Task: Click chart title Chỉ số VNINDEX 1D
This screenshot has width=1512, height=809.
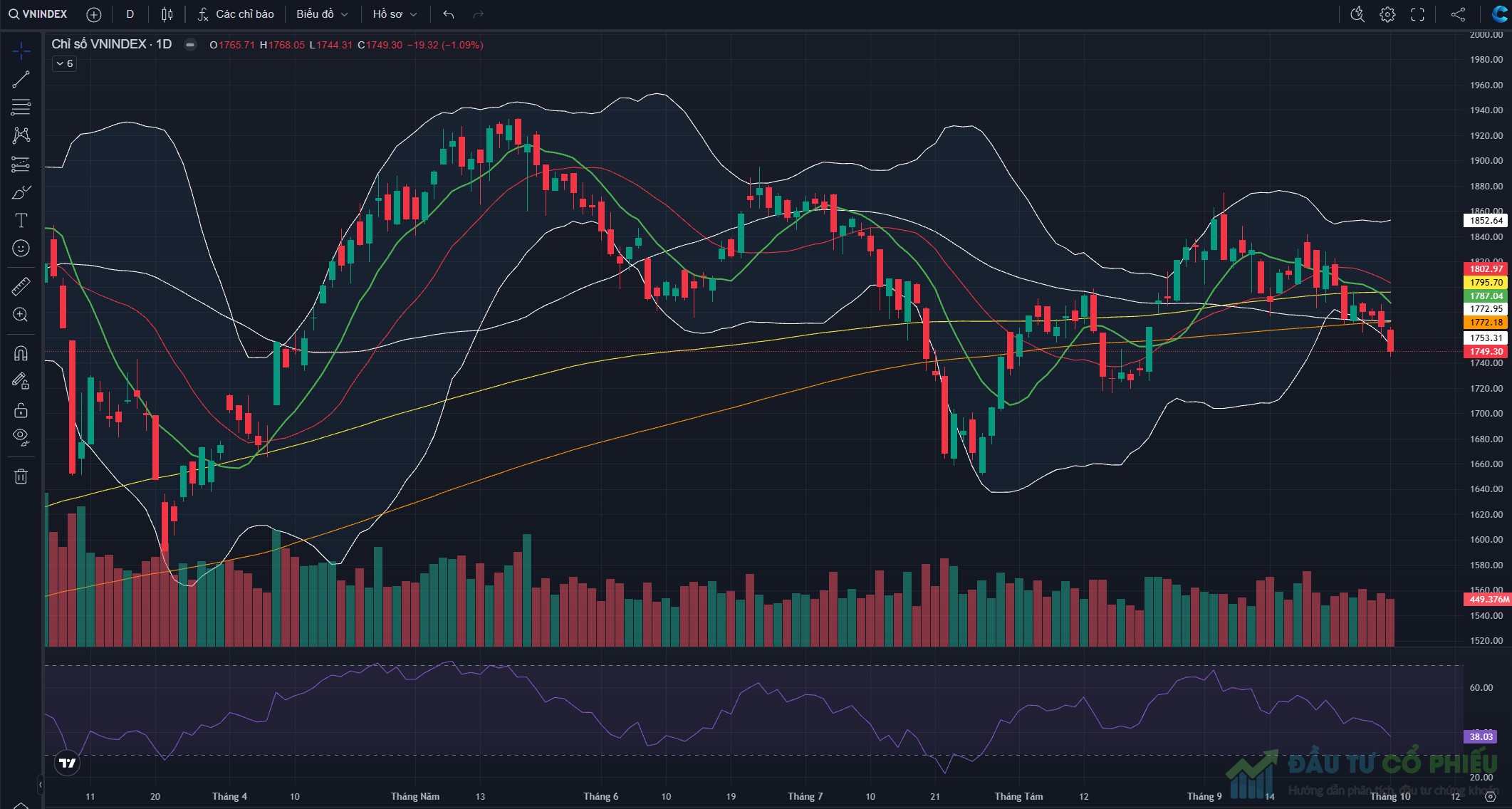Action: click(x=112, y=44)
